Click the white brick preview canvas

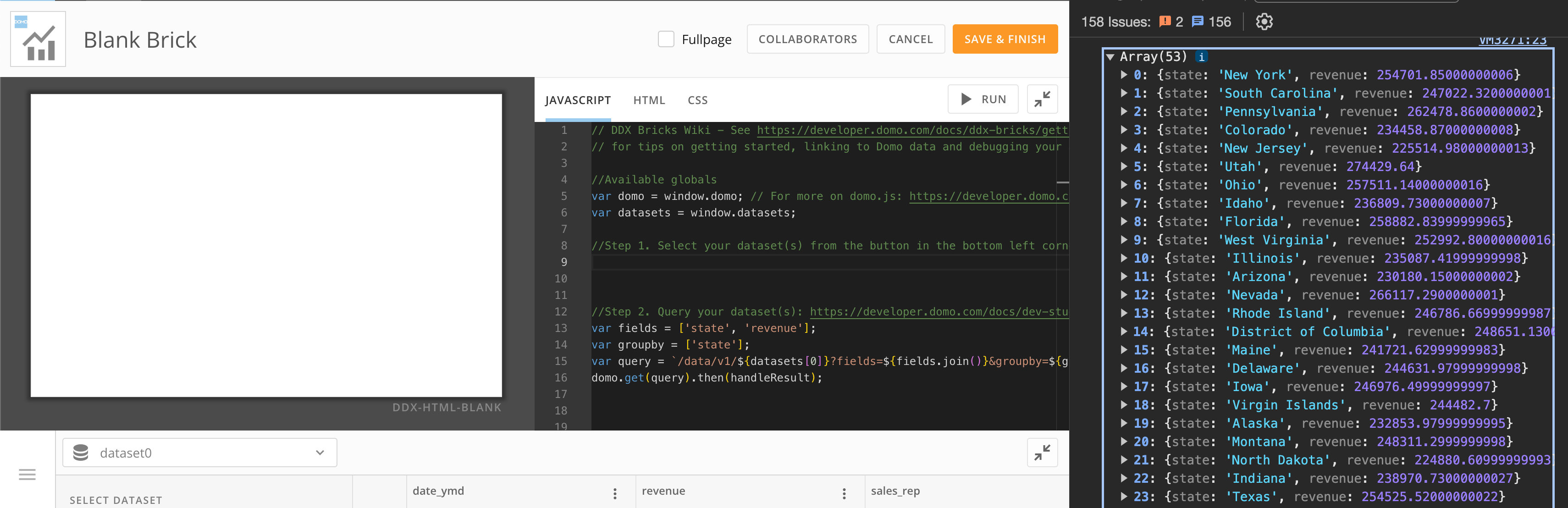pos(266,245)
